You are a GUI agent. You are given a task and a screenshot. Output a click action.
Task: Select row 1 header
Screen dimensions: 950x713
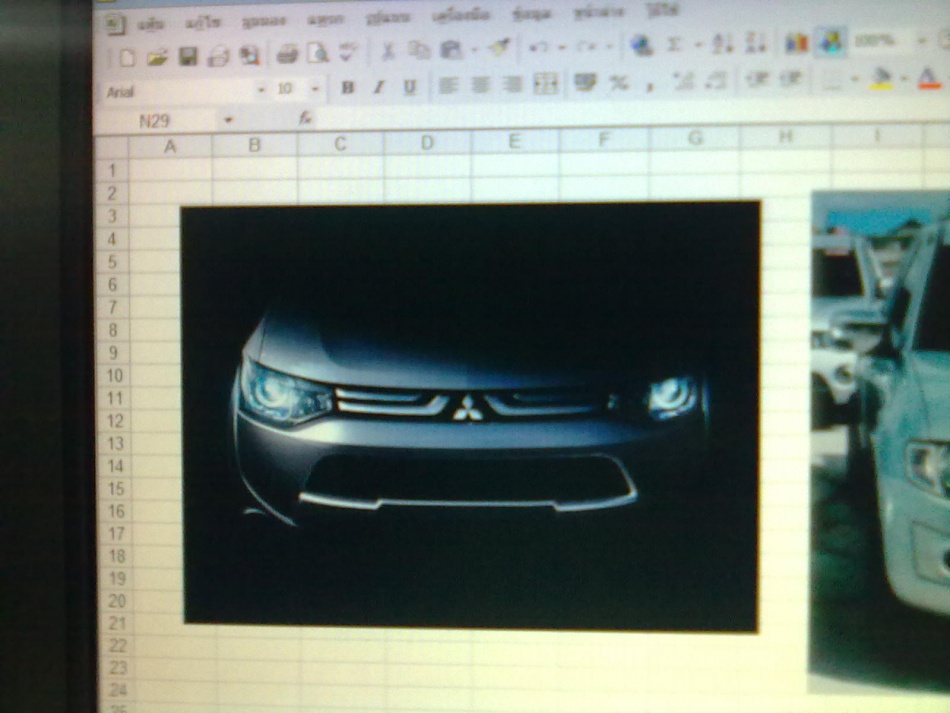112,170
